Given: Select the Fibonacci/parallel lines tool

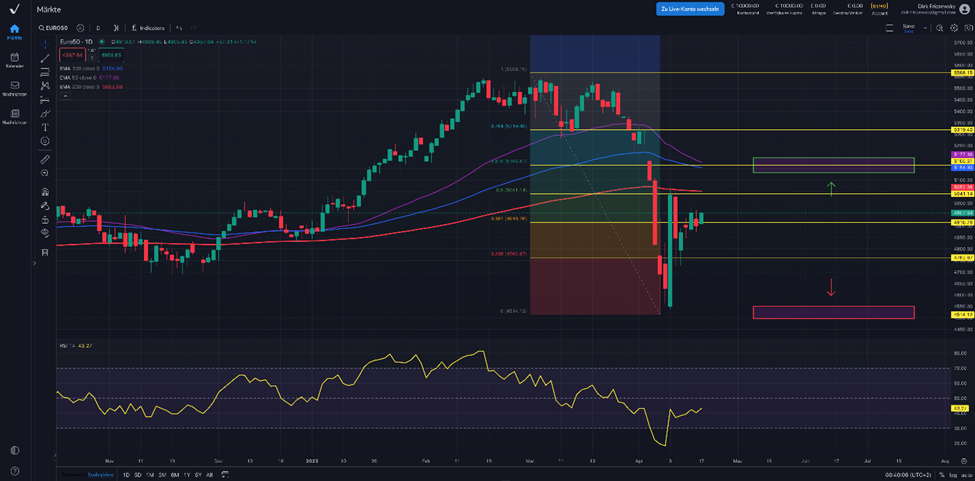Looking at the screenshot, I should (x=45, y=72).
